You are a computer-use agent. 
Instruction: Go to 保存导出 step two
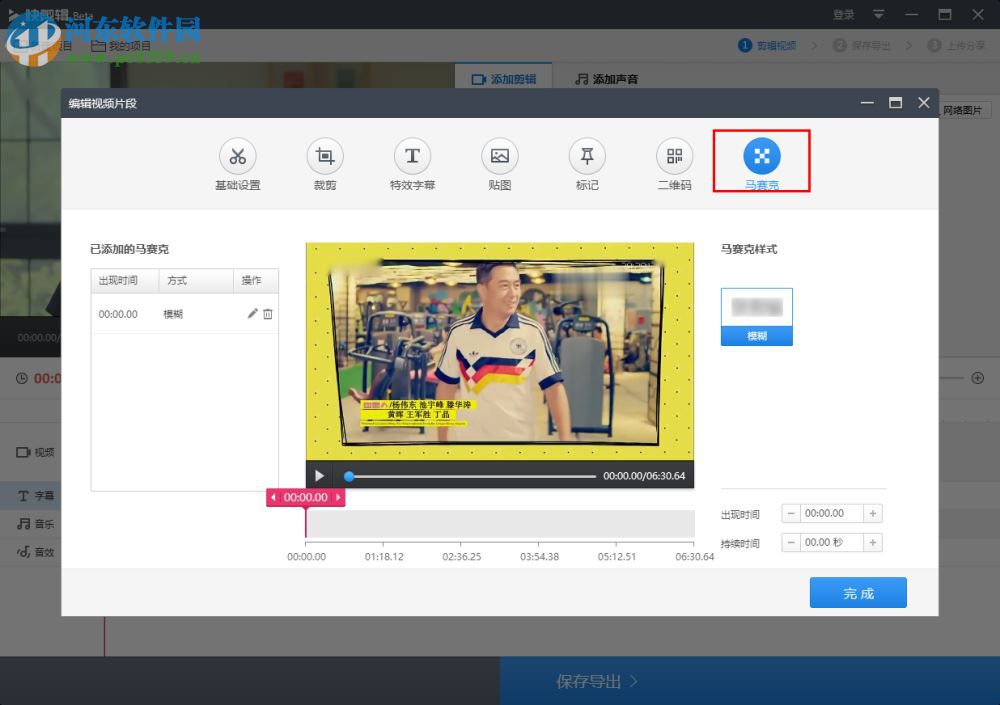tap(862, 45)
